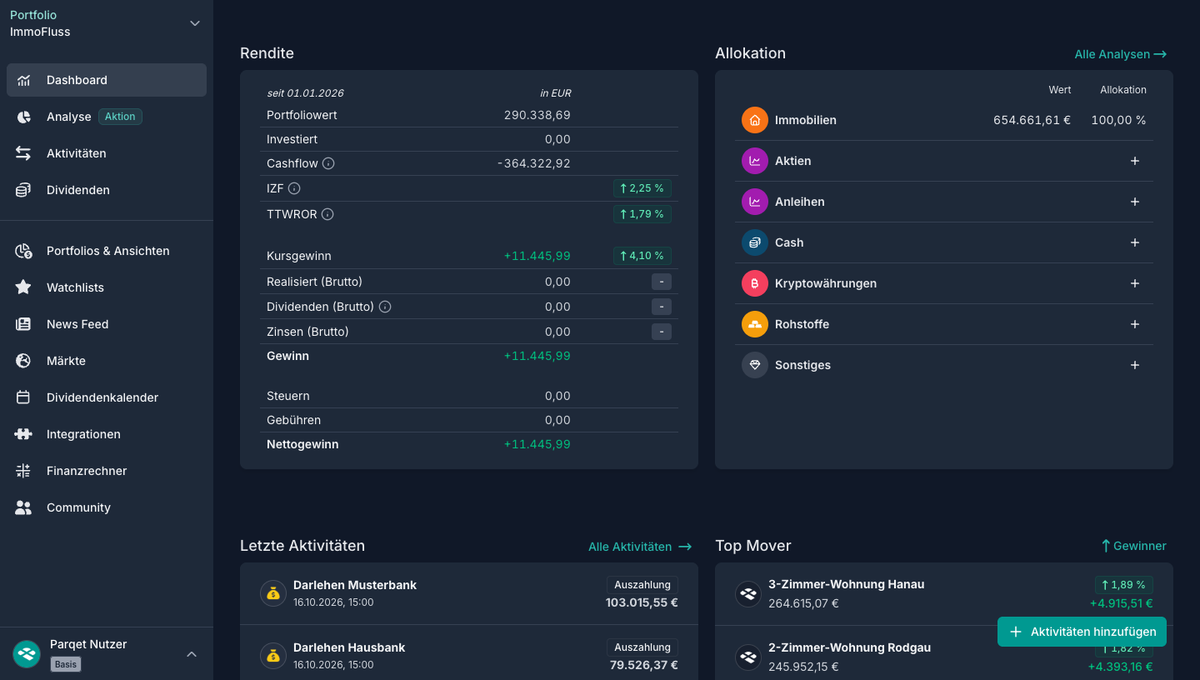Image resolution: width=1200 pixels, height=680 pixels.
Task: Expand the Aktien allocation with plus
Action: (x=1135, y=161)
